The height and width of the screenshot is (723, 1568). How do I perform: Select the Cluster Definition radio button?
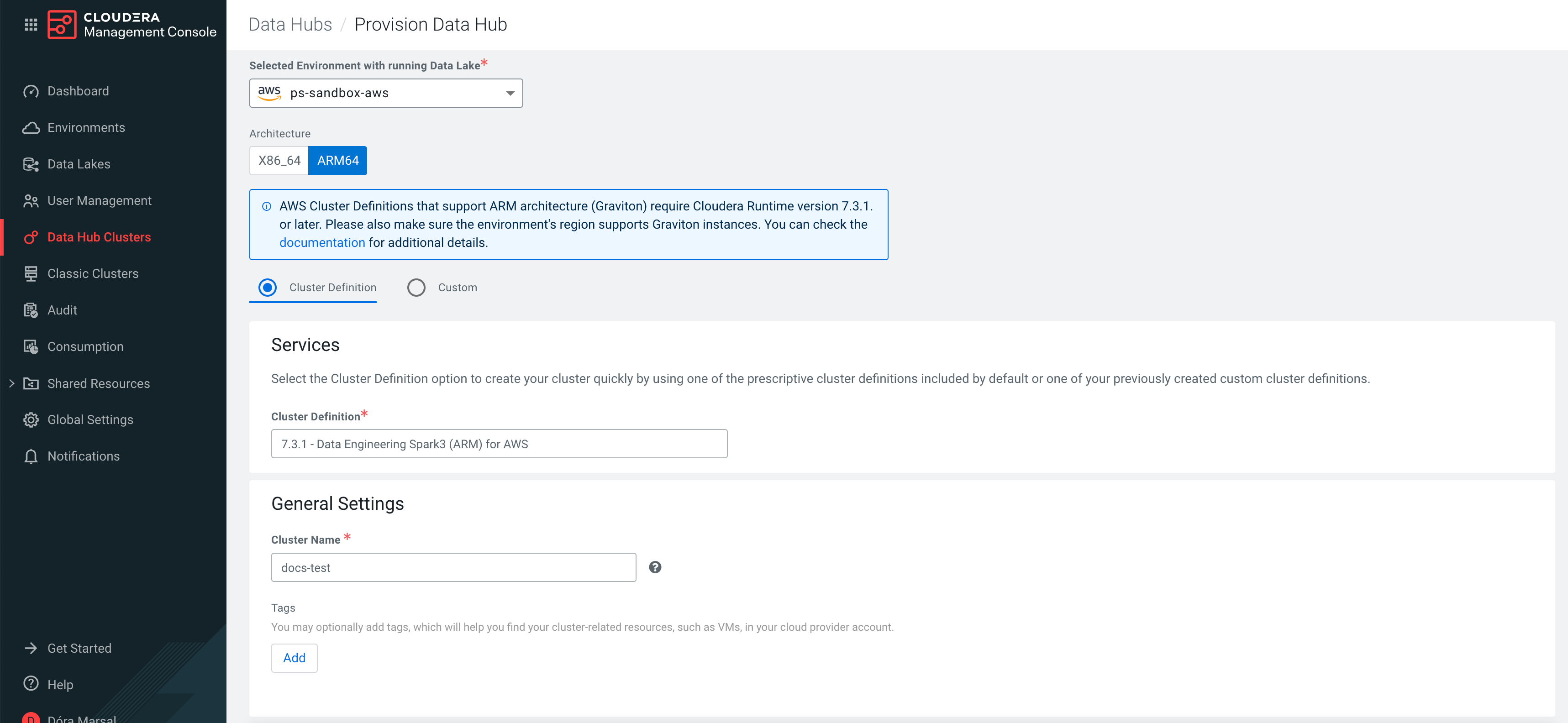point(267,287)
